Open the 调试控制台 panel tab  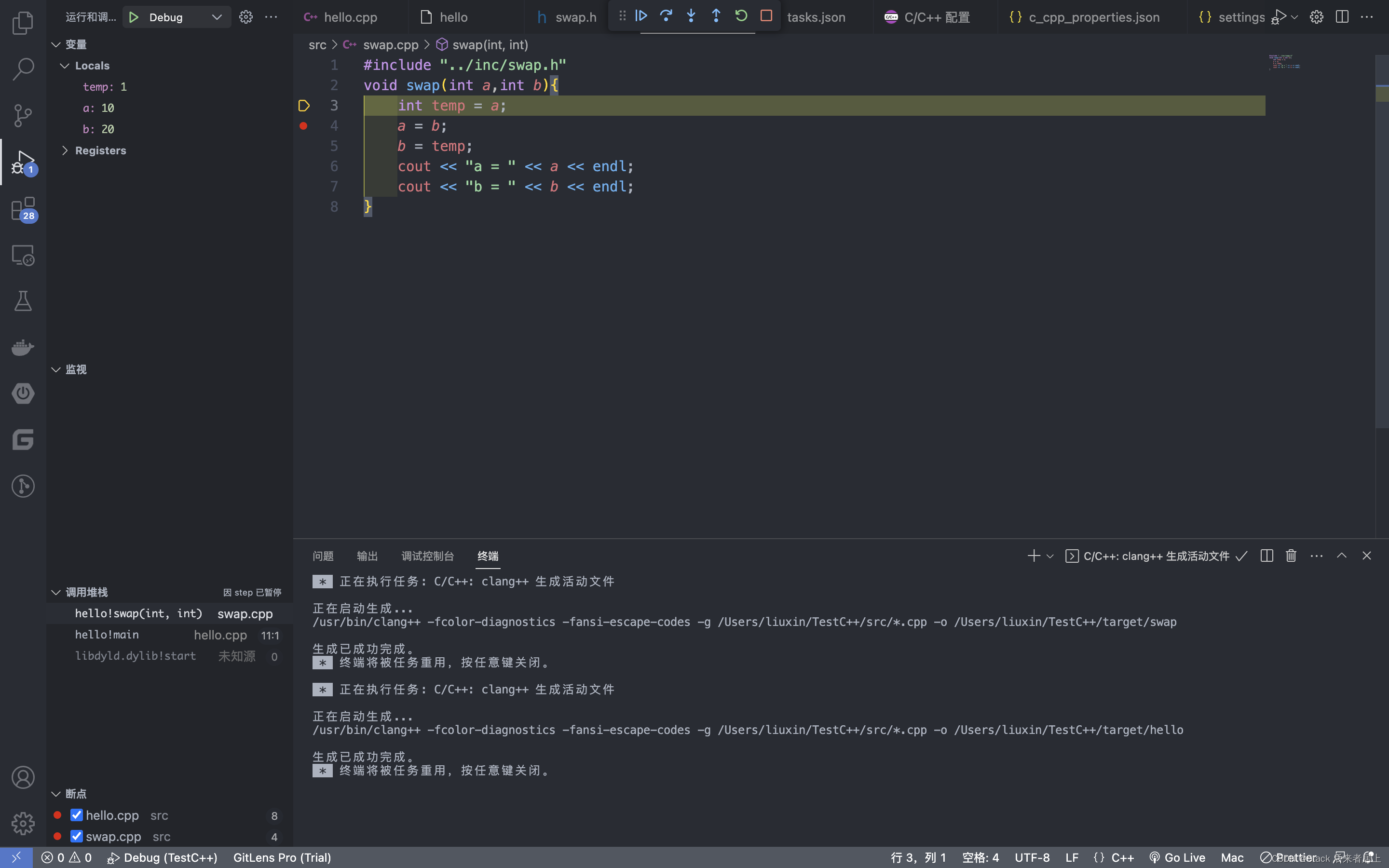coord(428,556)
